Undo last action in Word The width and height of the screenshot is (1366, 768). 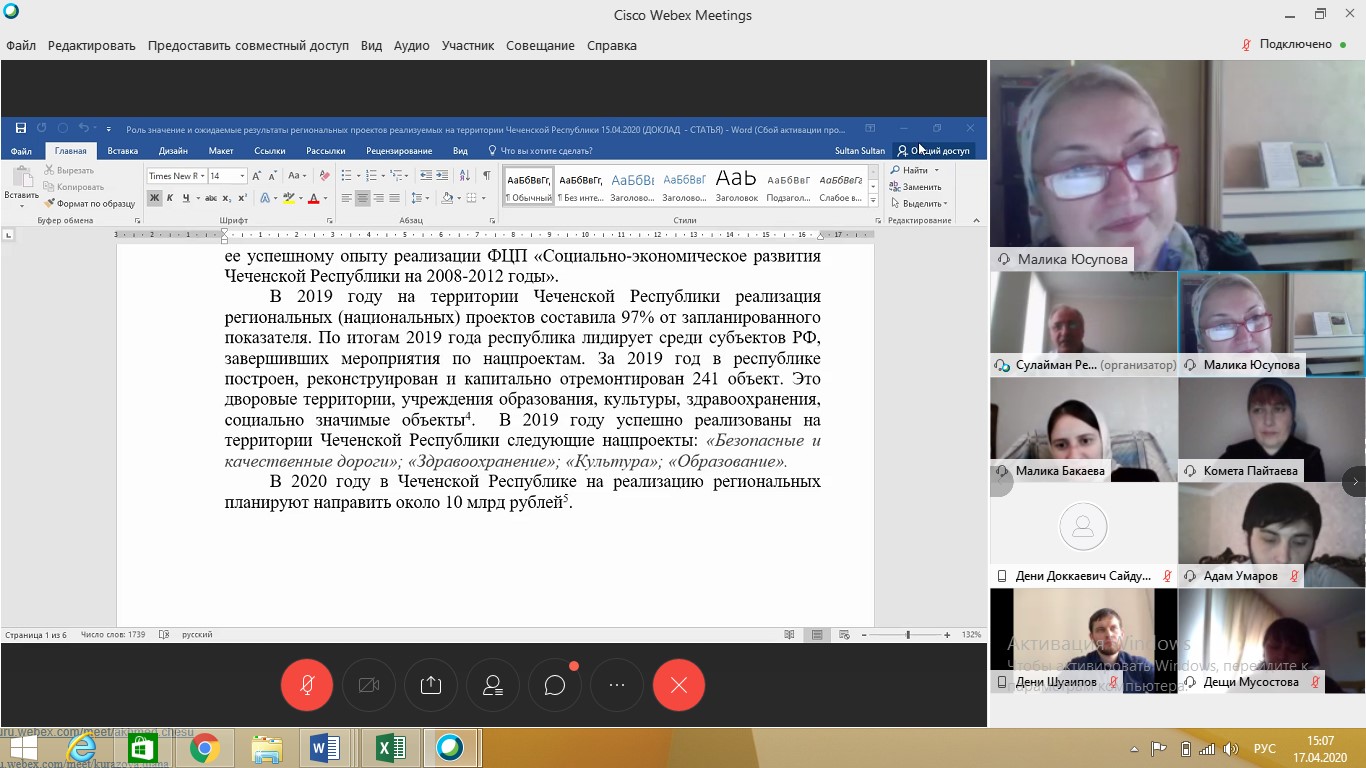[83, 128]
